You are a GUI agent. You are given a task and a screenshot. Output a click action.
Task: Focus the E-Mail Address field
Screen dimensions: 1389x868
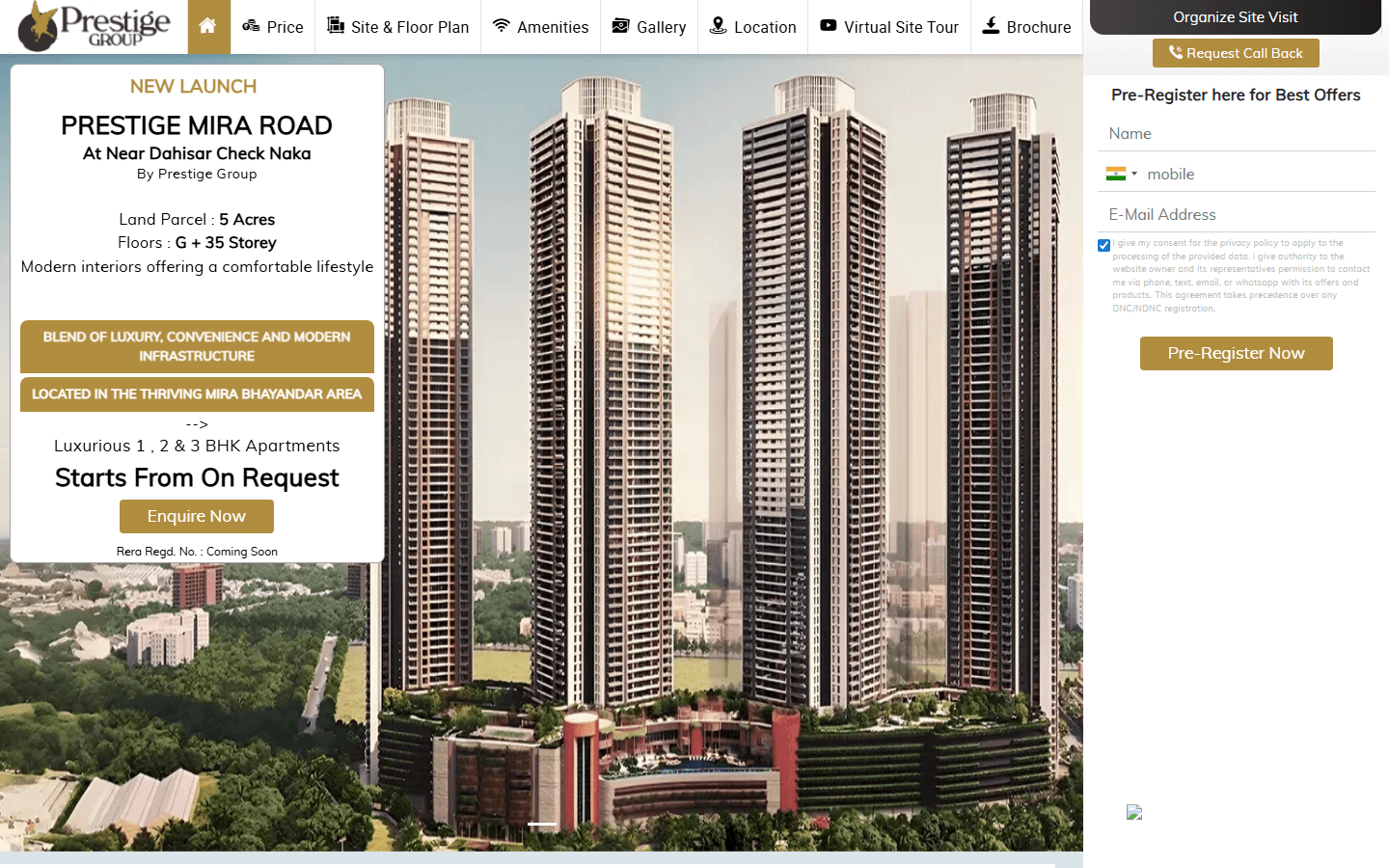tap(1236, 215)
